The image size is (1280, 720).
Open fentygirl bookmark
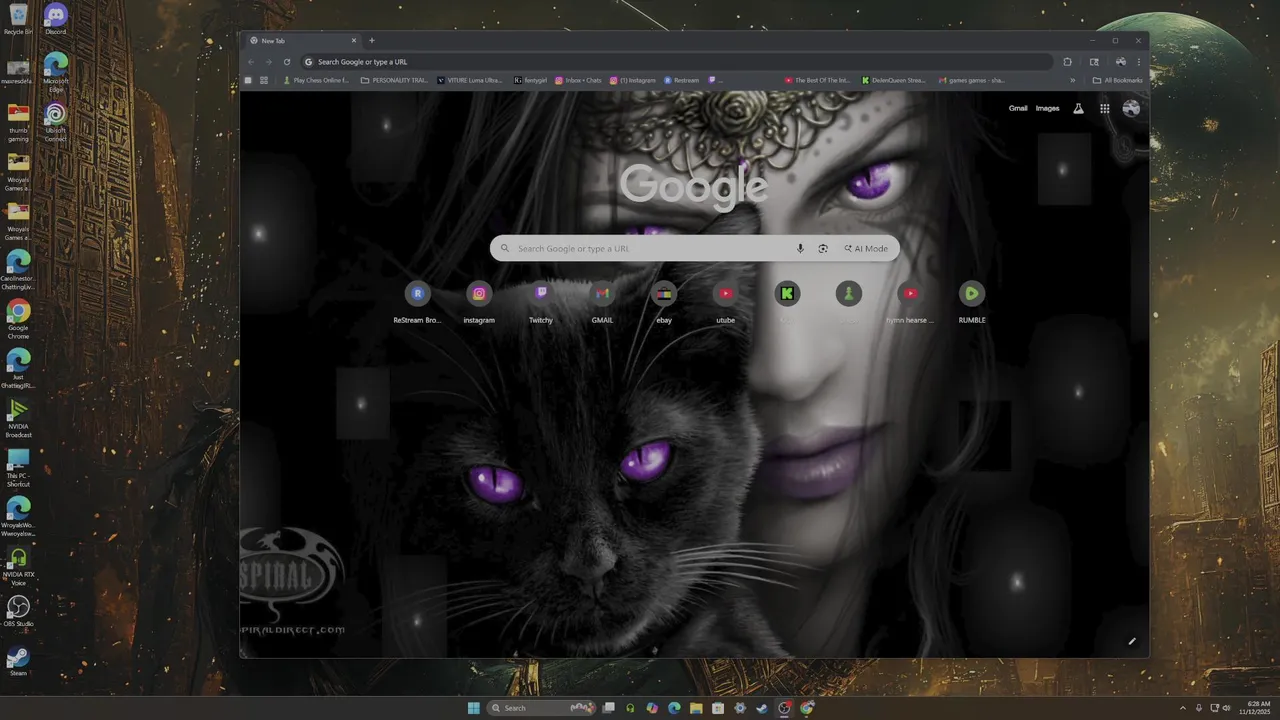531,80
